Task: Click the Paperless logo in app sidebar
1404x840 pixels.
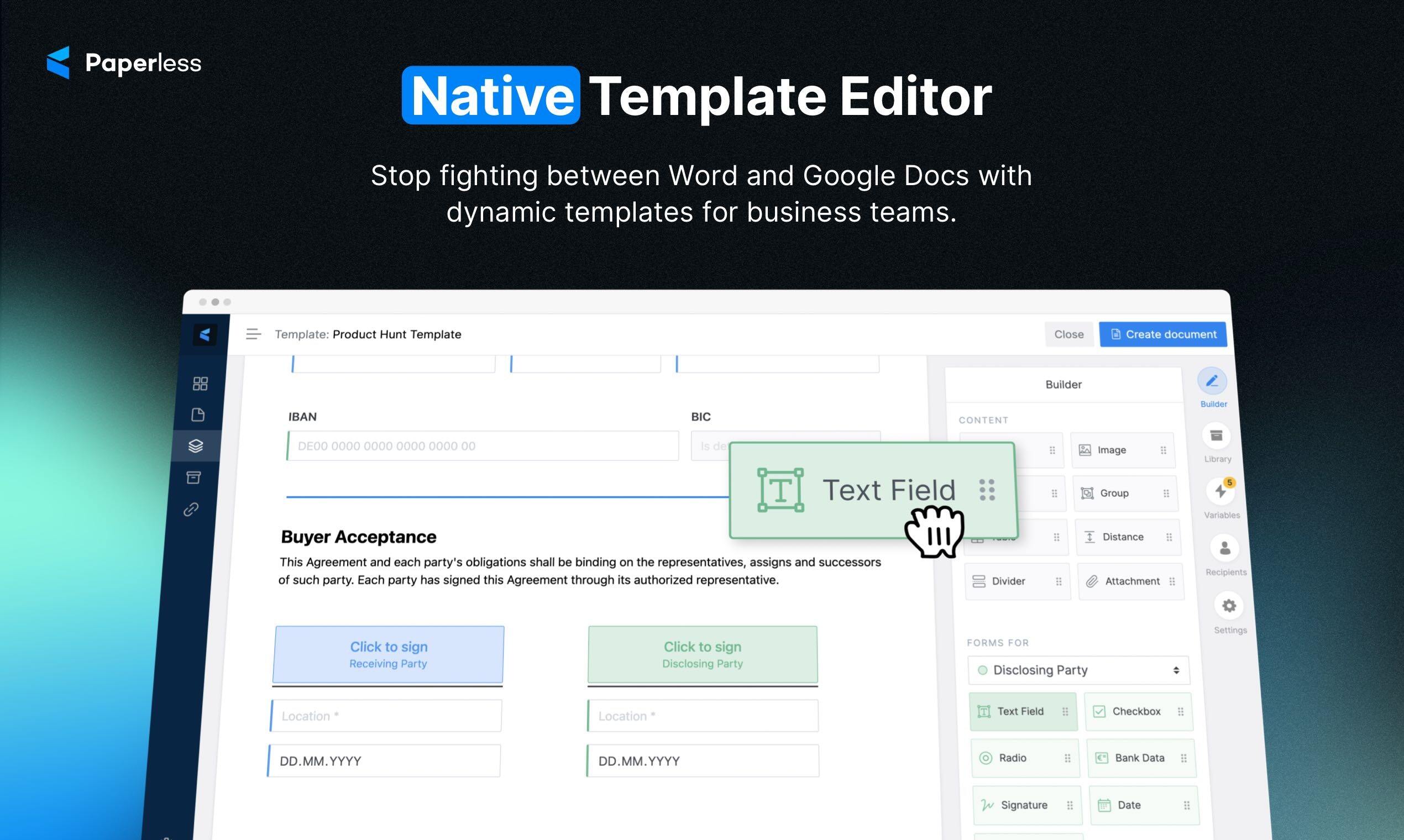Action: click(x=205, y=335)
